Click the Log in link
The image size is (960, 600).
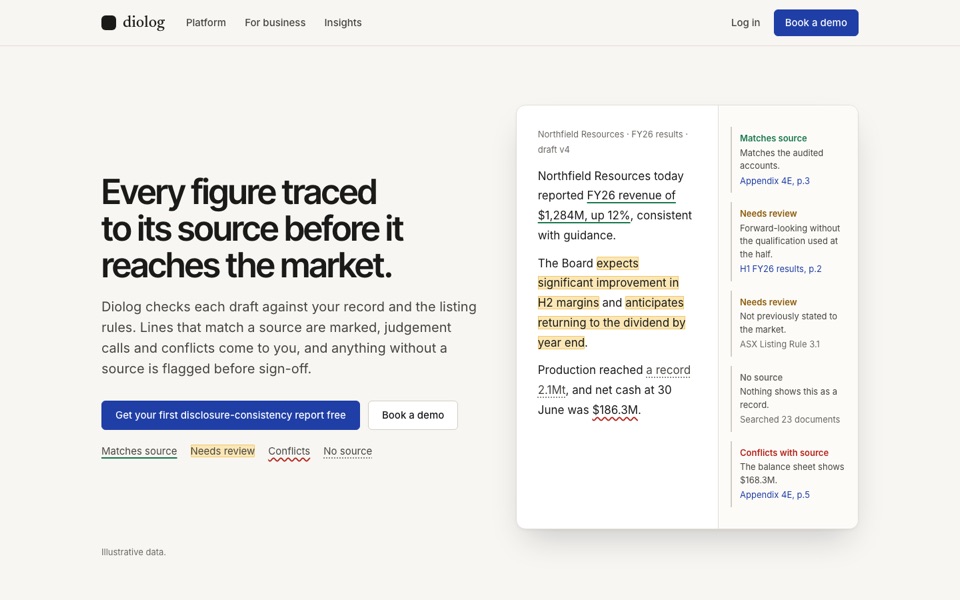pyautogui.click(x=745, y=23)
